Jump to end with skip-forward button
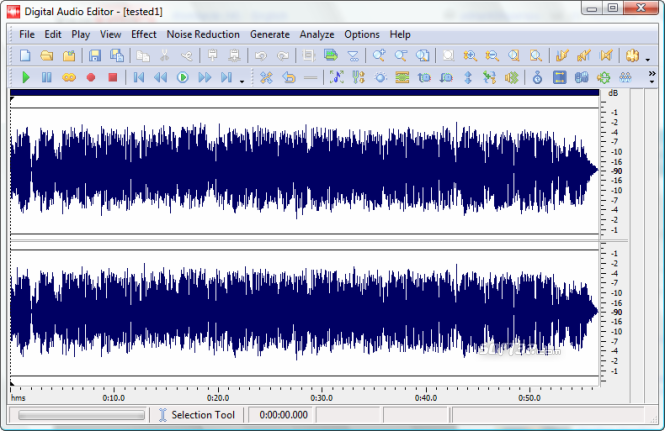The height and width of the screenshot is (431, 665). [226, 77]
